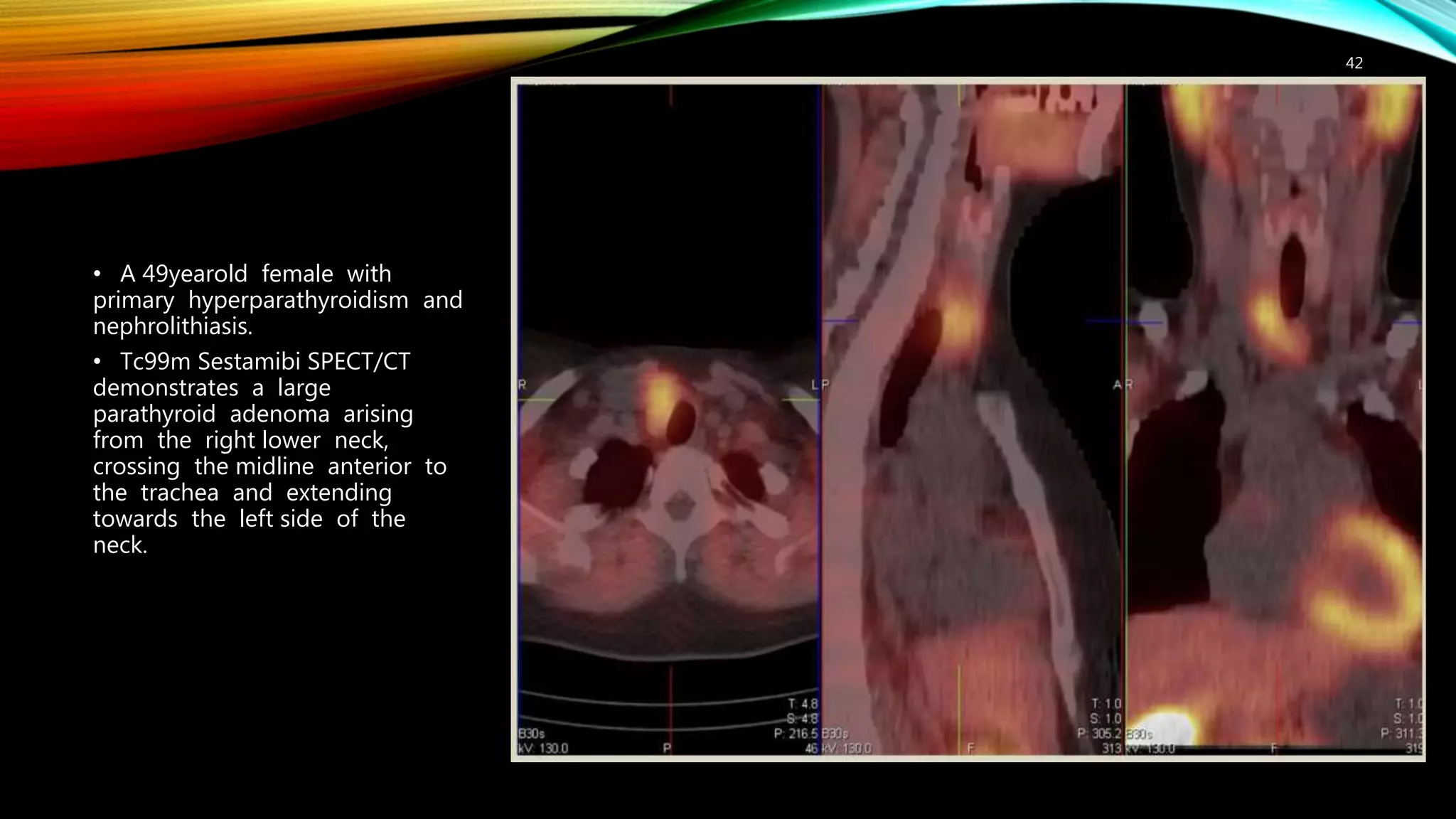Click the word nephrolithiasis
This screenshot has height=819, width=1456.
(173, 326)
